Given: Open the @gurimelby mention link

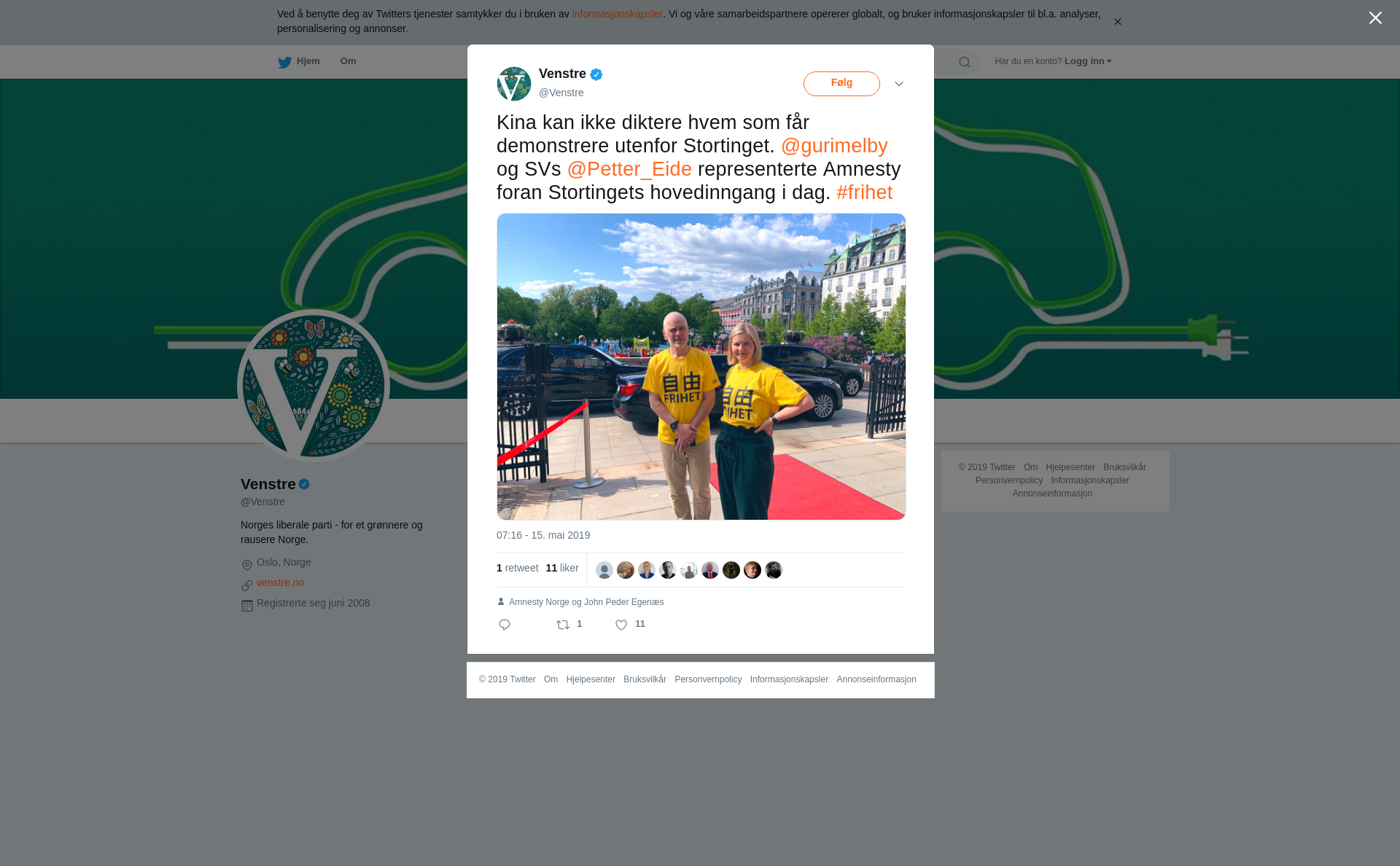Looking at the screenshot, I should click(x=834, y=146).
